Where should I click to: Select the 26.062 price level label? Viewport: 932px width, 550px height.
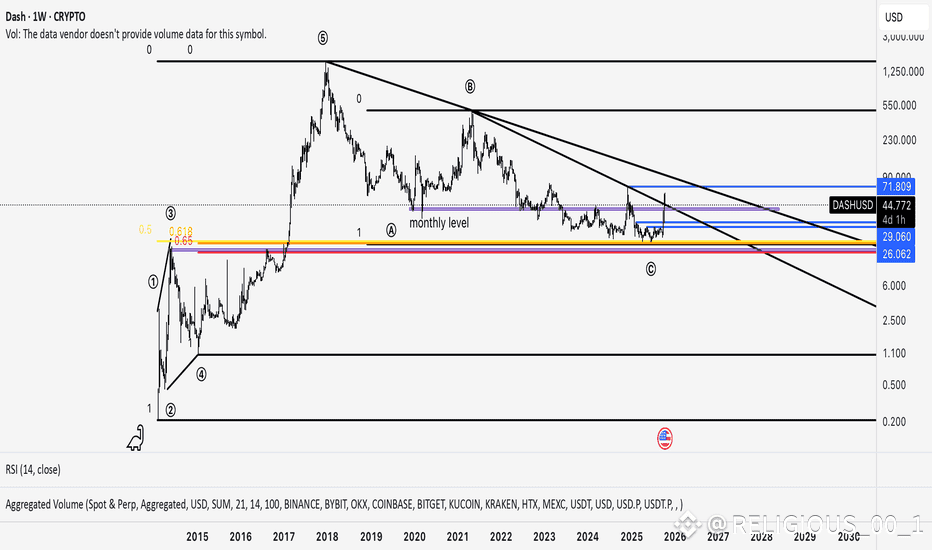896,254
